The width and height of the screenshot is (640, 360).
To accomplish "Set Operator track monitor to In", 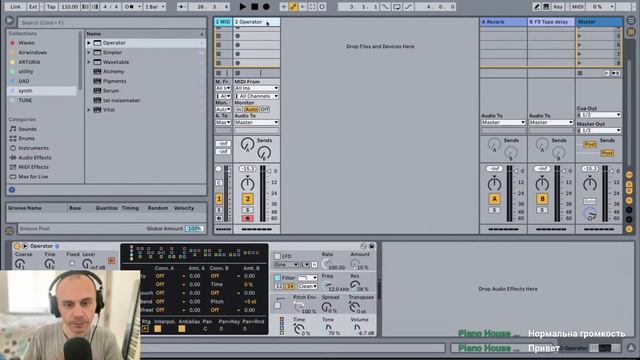I will 239,109.
